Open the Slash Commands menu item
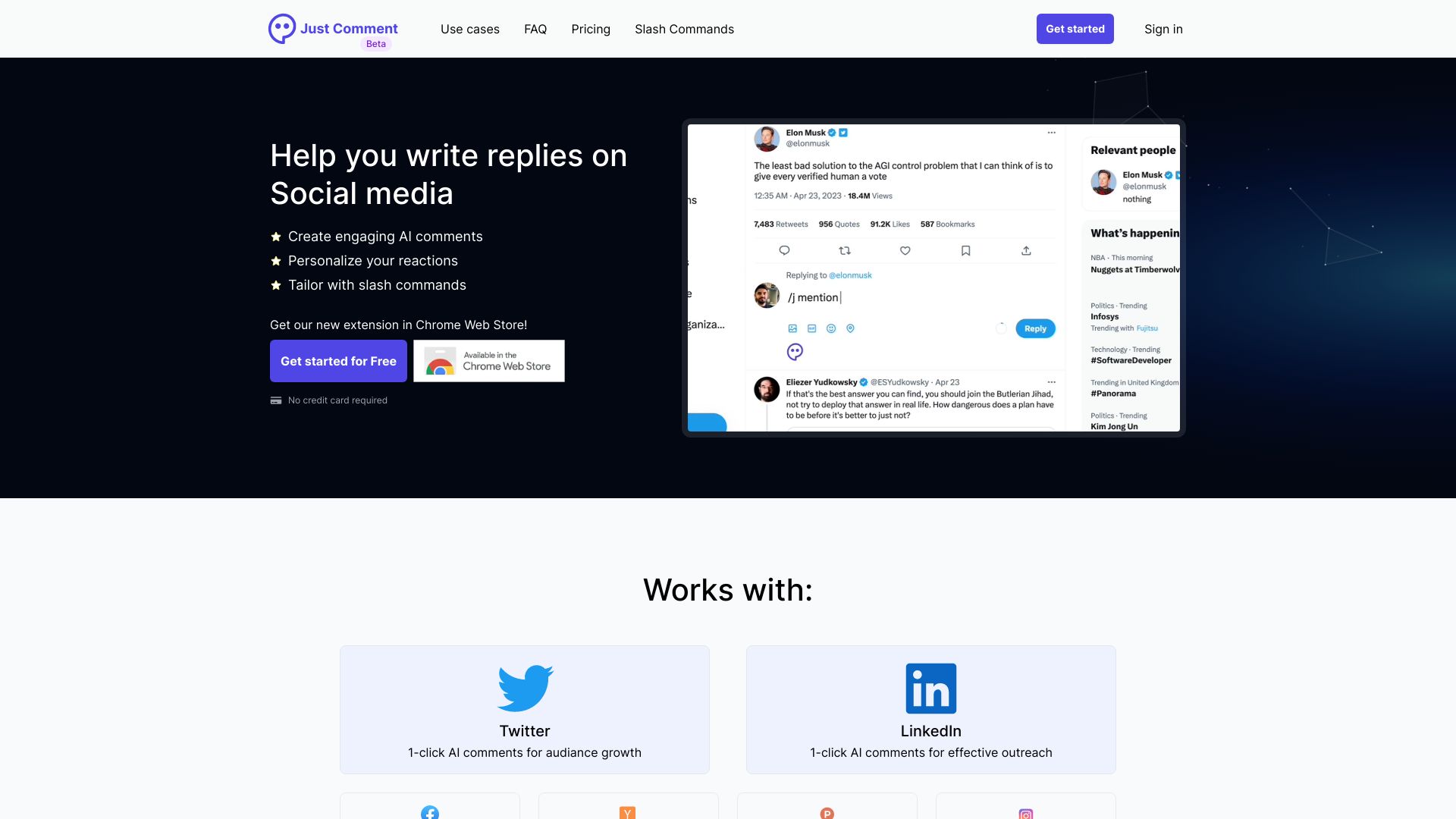 pyautogui.click(x=684, y=28)
